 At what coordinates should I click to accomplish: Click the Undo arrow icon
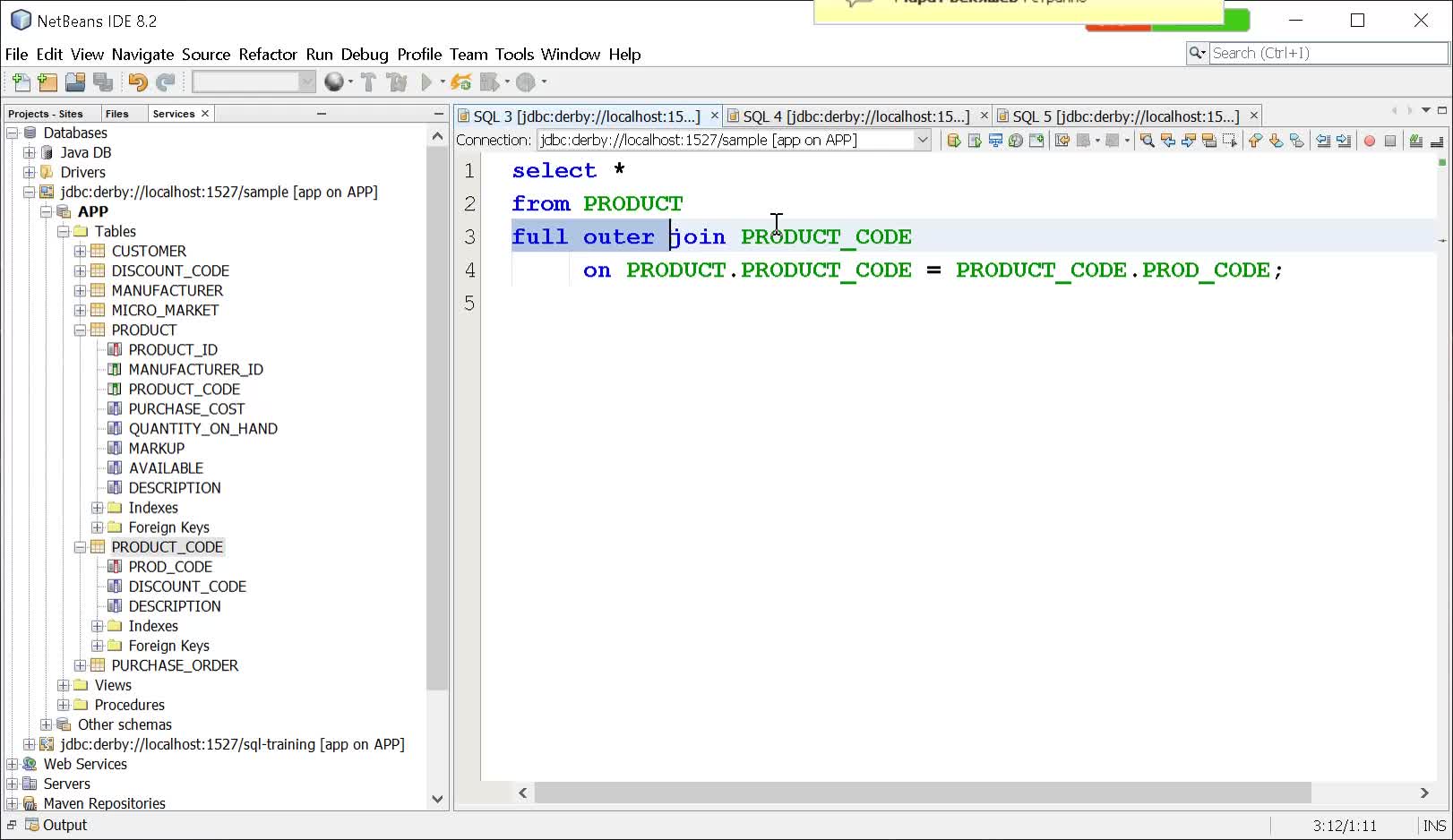tap(138, 82)
